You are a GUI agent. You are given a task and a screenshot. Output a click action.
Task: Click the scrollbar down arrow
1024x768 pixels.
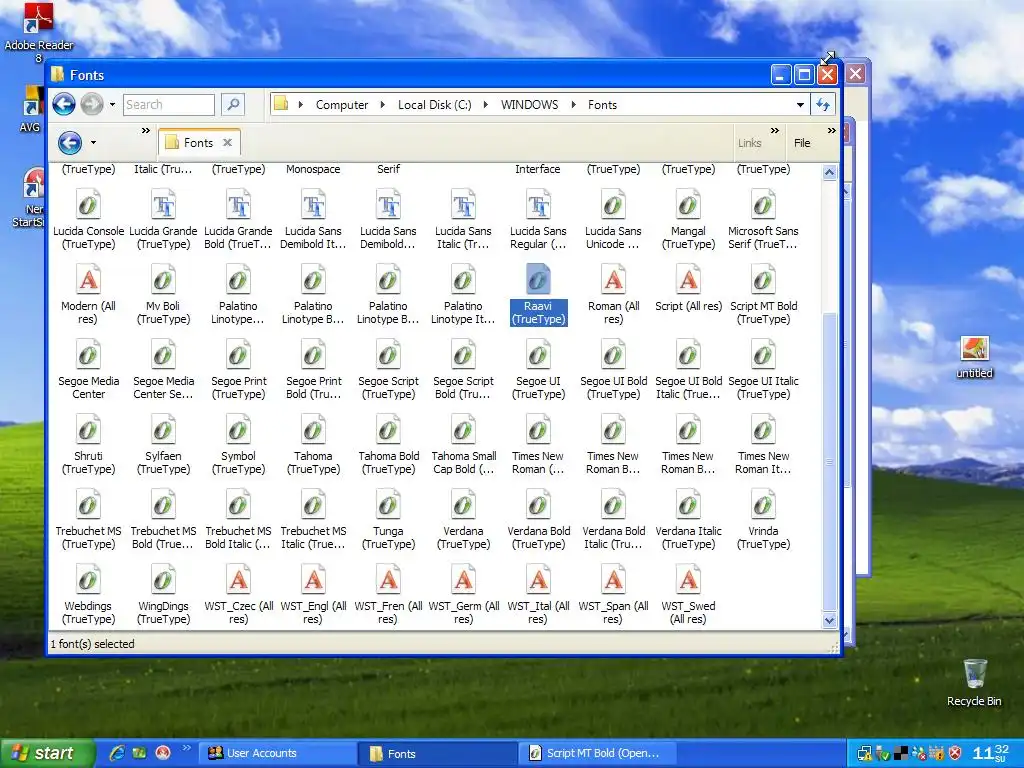click(x=829, y=620)
